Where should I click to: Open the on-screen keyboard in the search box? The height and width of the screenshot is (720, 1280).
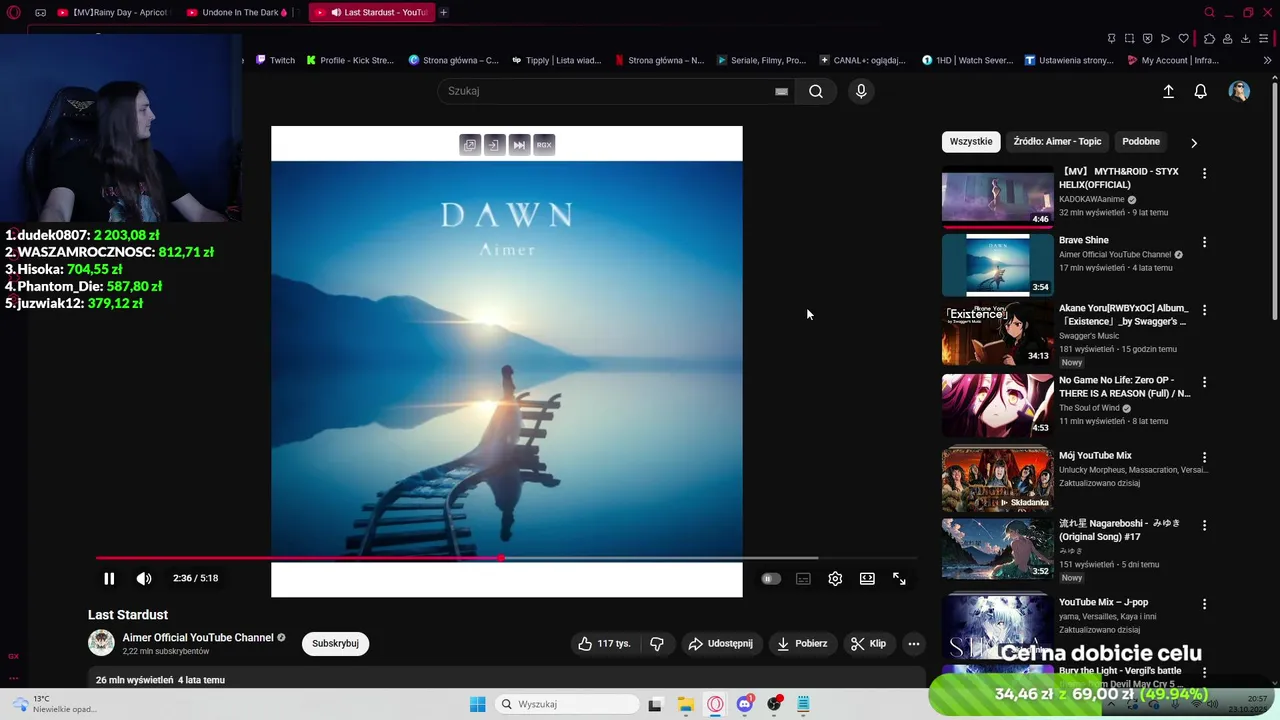tap(782, 91)
